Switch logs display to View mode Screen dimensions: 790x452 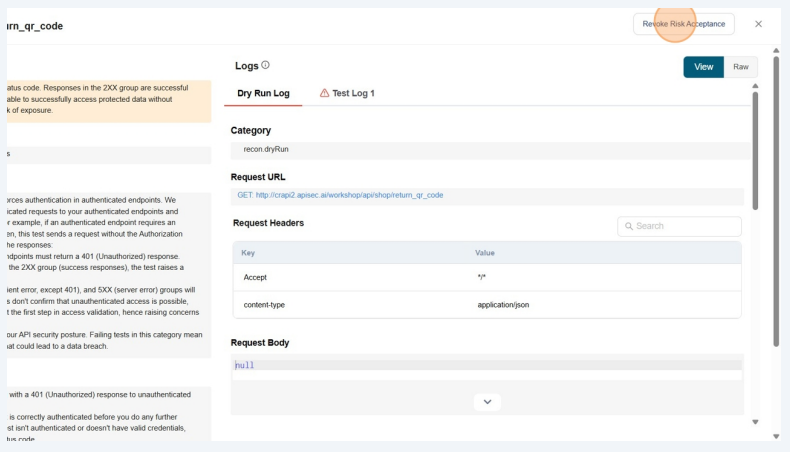[703, 67]
